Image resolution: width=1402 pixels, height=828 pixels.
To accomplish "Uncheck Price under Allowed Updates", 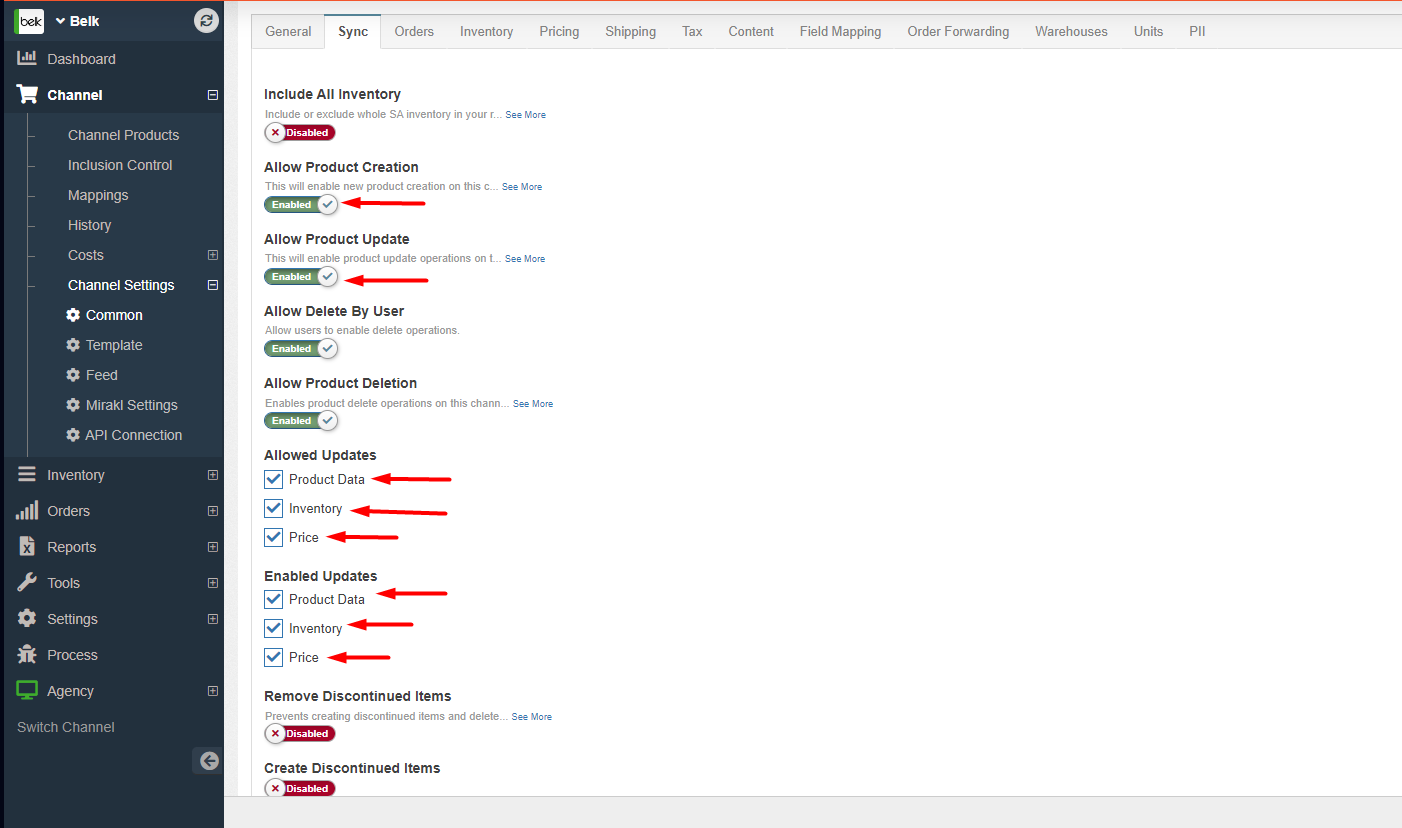I will point(274,537).
